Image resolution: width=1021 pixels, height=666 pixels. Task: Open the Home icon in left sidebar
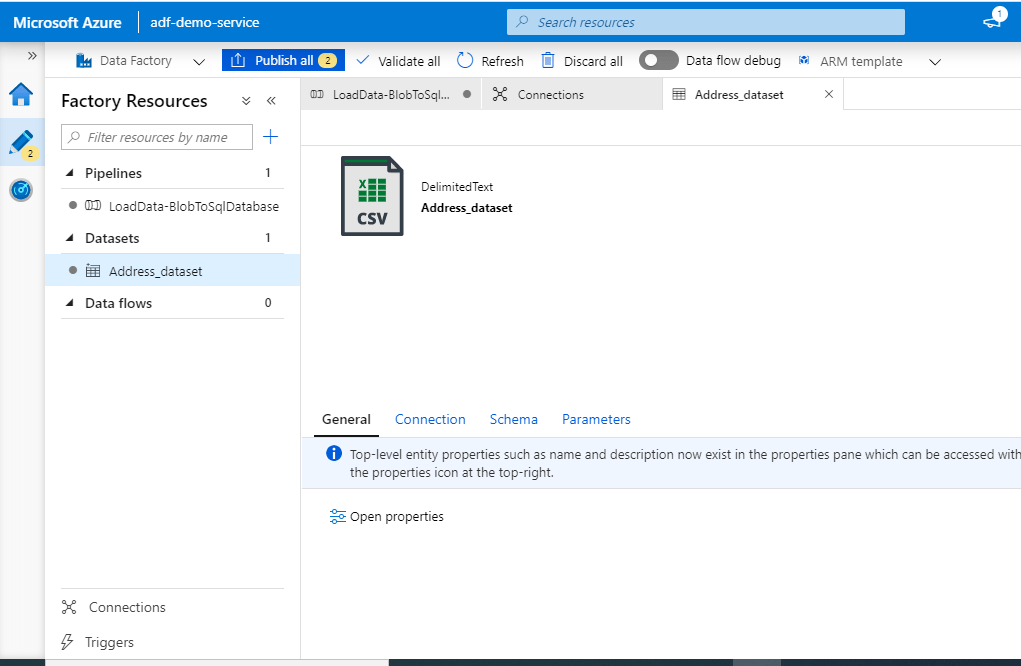[21, 94]
